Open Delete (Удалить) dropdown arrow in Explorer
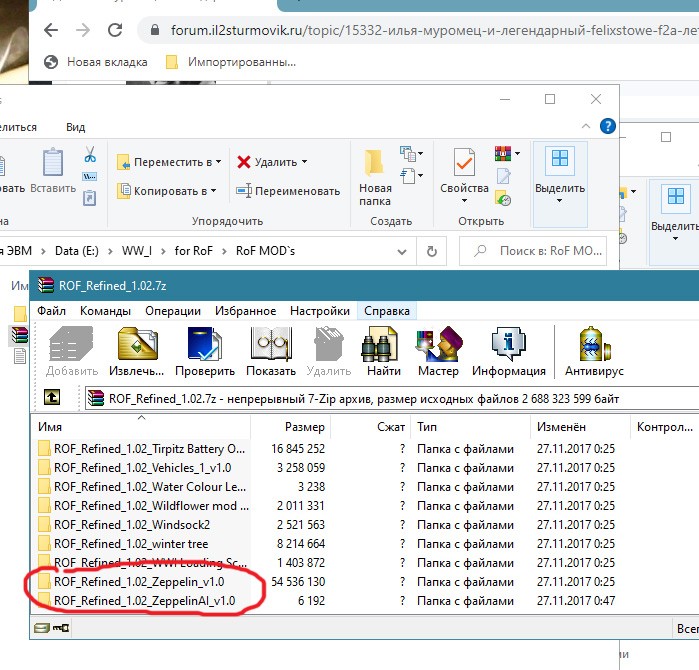The image size is (699, 670). (304, 162)
